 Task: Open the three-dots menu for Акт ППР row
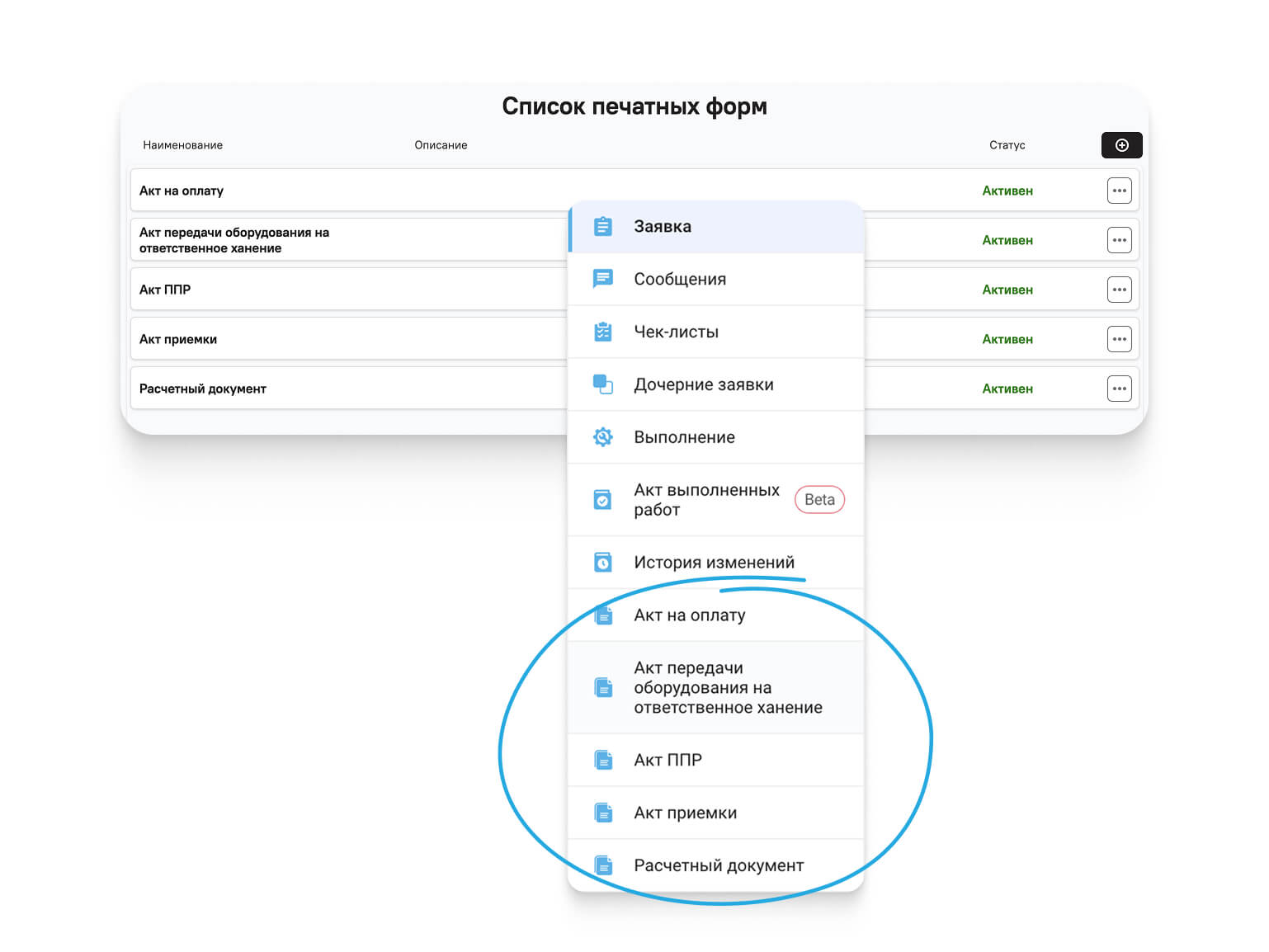[1119, 290]
